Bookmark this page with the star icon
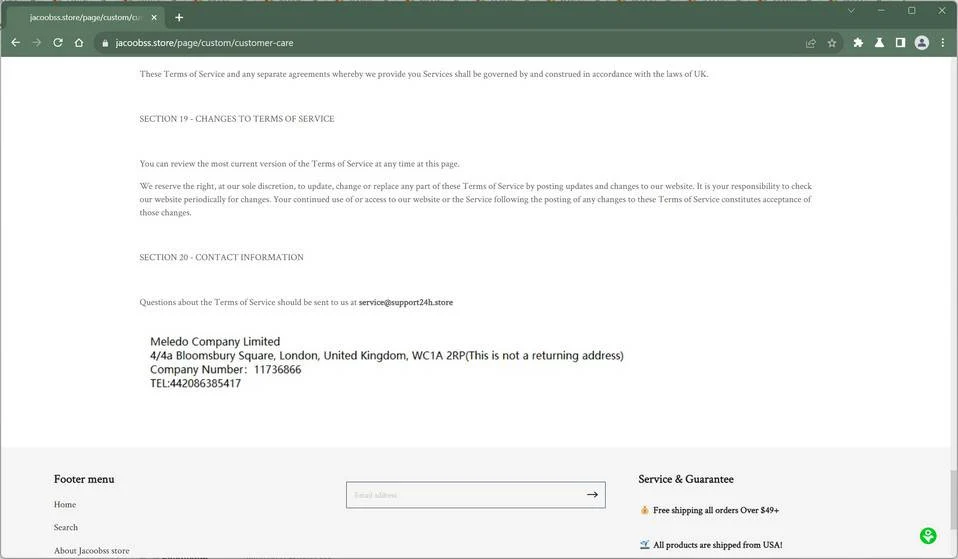 pyautogui.click(x=832, y=43)
